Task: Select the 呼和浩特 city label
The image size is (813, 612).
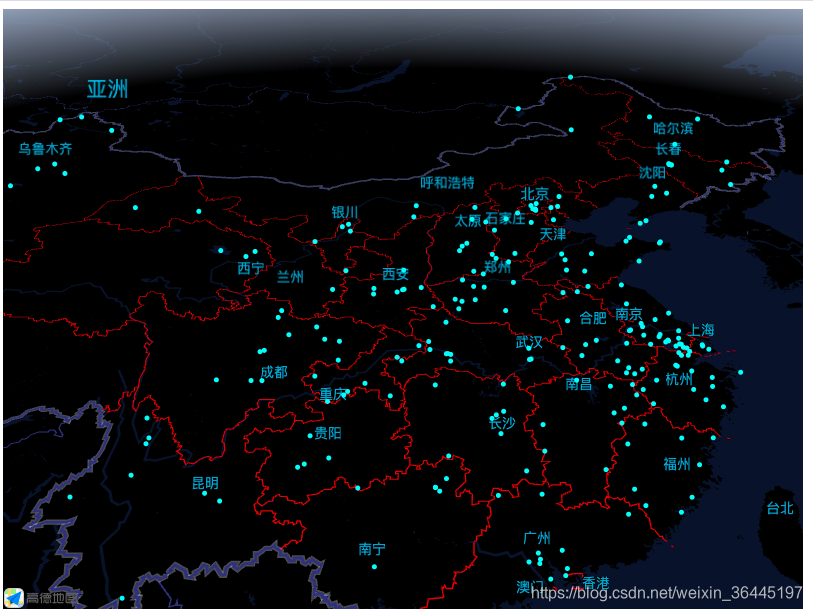Action: point(447,183)
